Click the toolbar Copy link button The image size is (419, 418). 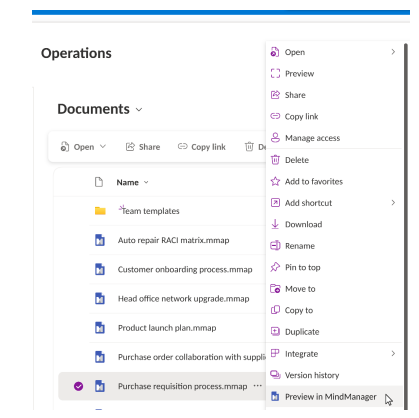(201, 147)
